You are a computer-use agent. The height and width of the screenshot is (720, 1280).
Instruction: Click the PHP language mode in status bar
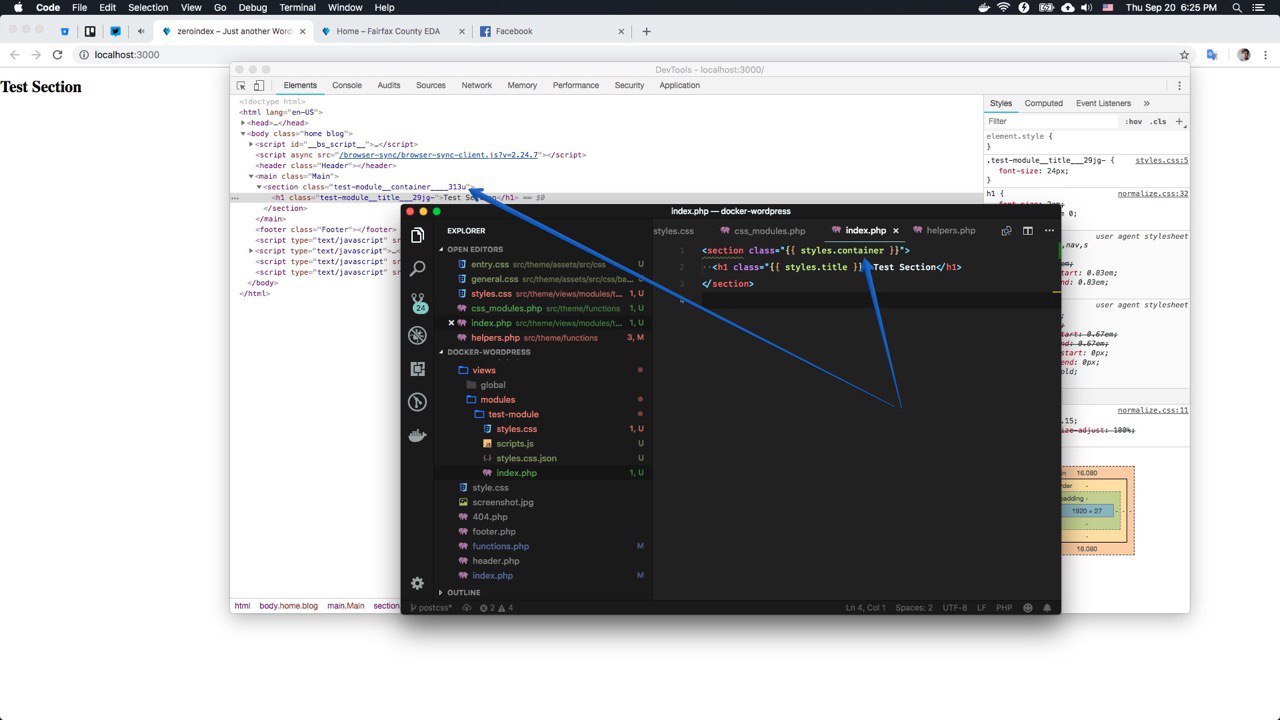click(1004, 608)
